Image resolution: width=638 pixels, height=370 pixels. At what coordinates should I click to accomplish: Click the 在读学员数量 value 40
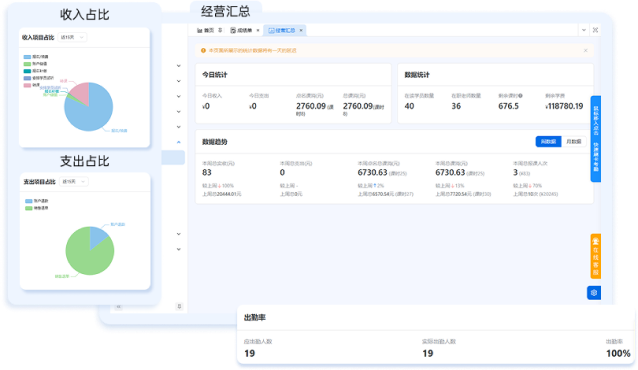409,106
